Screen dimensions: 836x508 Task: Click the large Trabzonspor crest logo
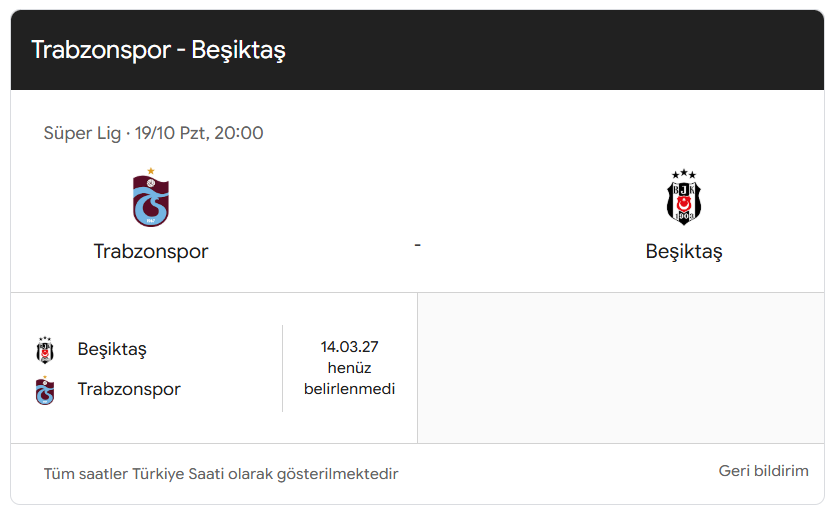click(x=151, y=198)
